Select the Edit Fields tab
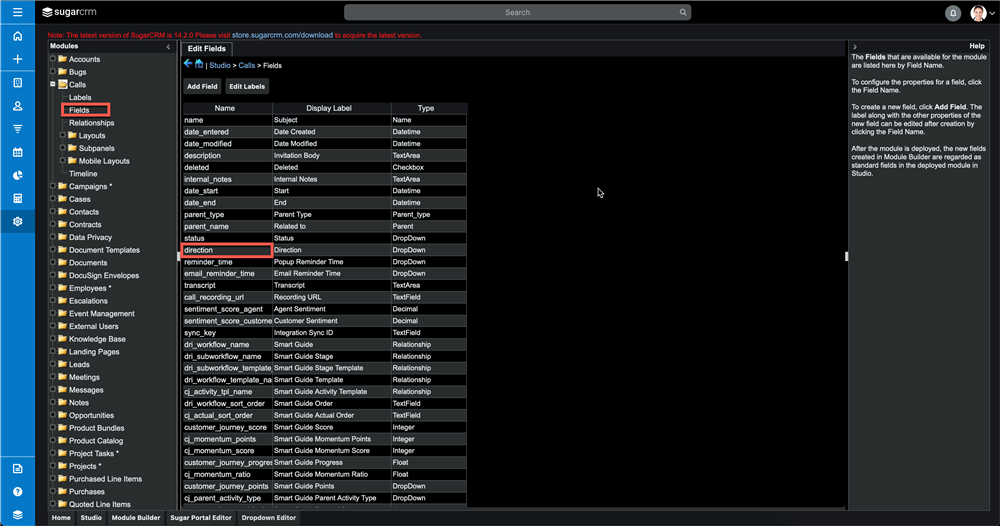Screen dimensions: 1000x526 pyautogui.click(x=207, y=48)
